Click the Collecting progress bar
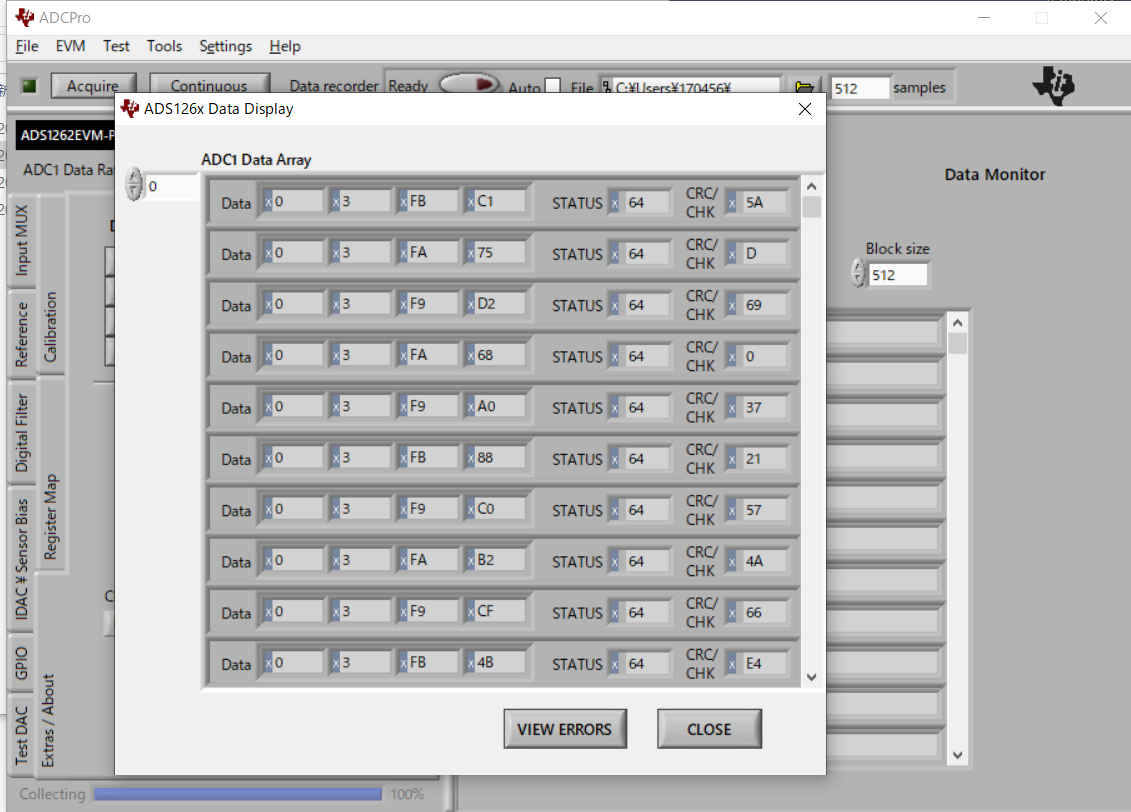This screenshot has width=1131, height=812. tap(237, 794)
